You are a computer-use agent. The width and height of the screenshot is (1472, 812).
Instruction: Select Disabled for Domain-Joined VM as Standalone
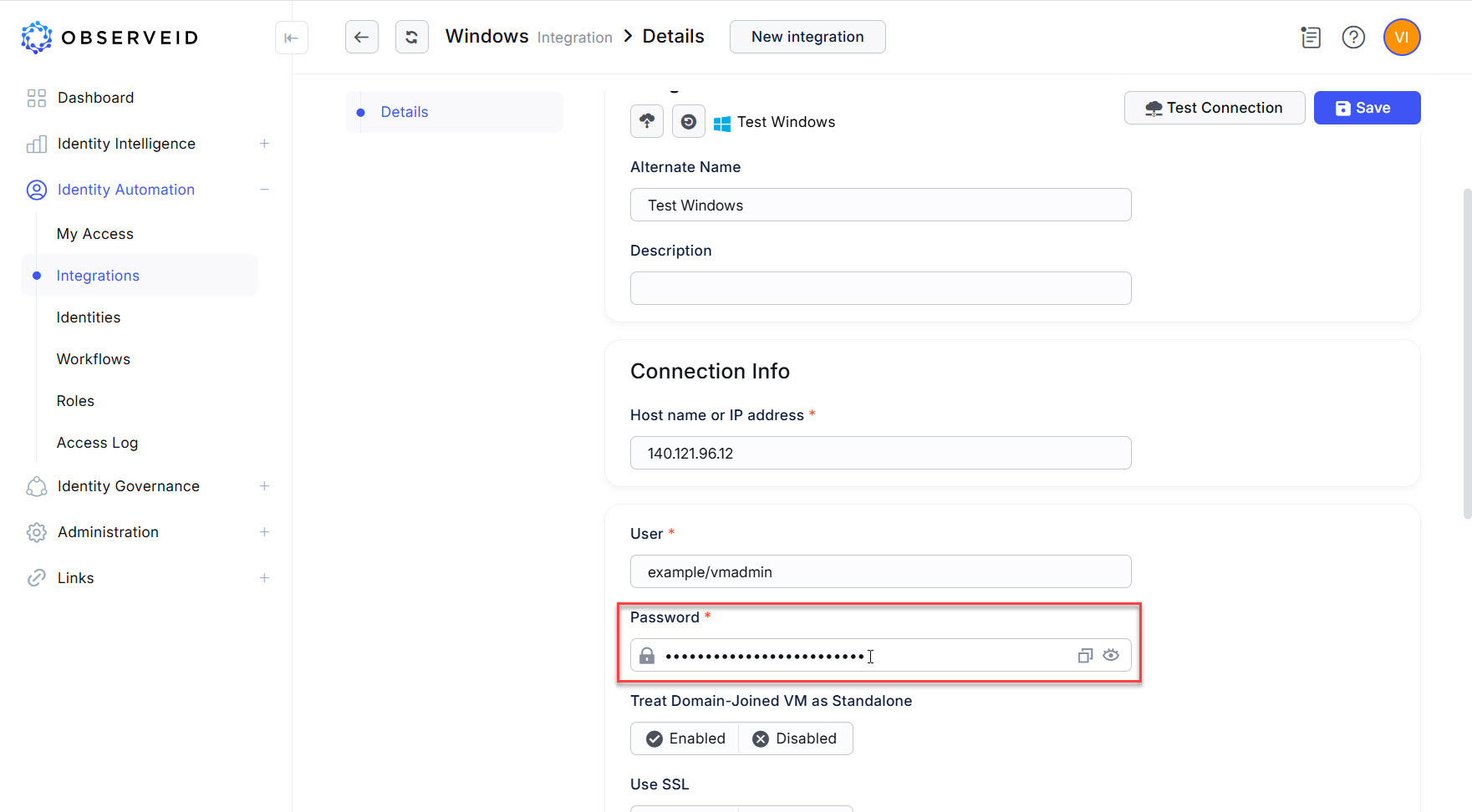click(795, 738)
